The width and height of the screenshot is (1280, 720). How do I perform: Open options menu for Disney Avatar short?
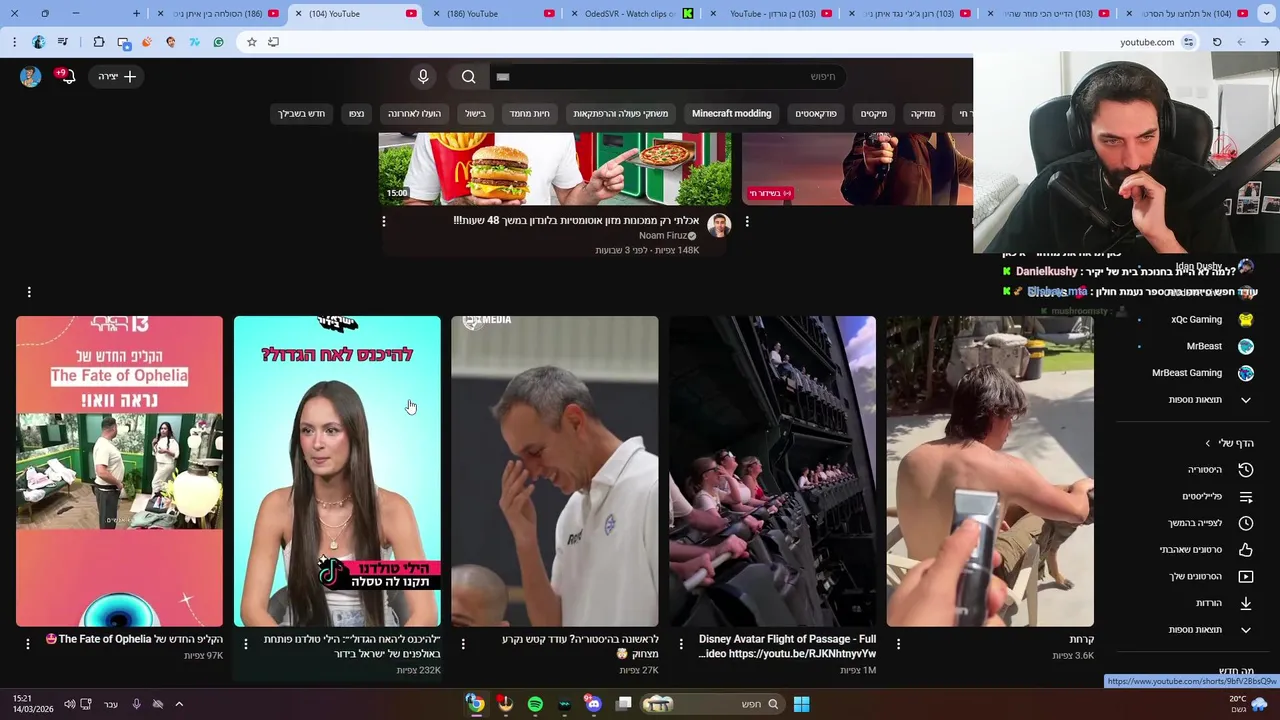point(681,644)
